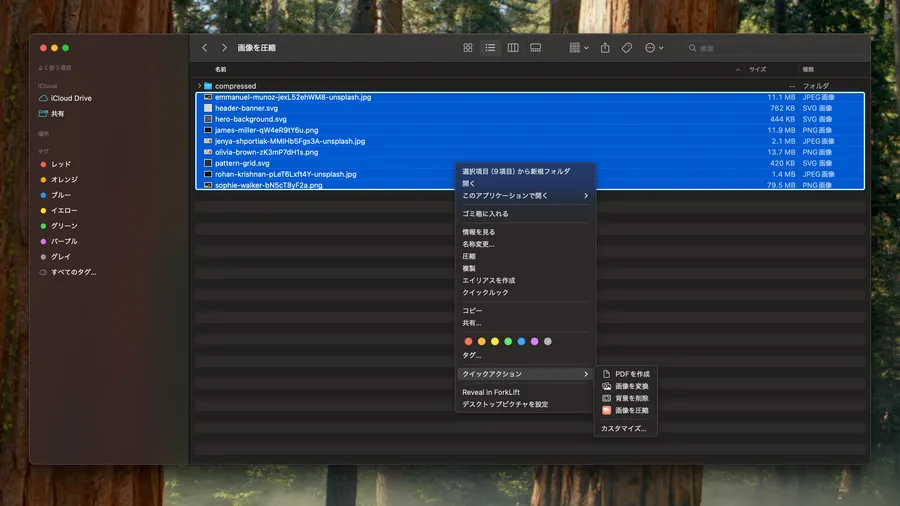The width and height of the screenshot is (900, 506).
Task: Select イエロー tag in the sidebar
Action: point(59,211)
